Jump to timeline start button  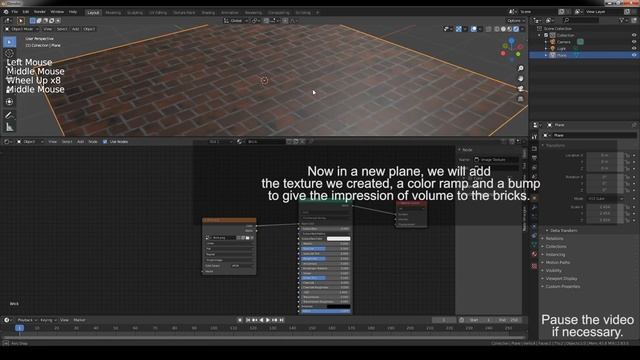click(248, 320)
